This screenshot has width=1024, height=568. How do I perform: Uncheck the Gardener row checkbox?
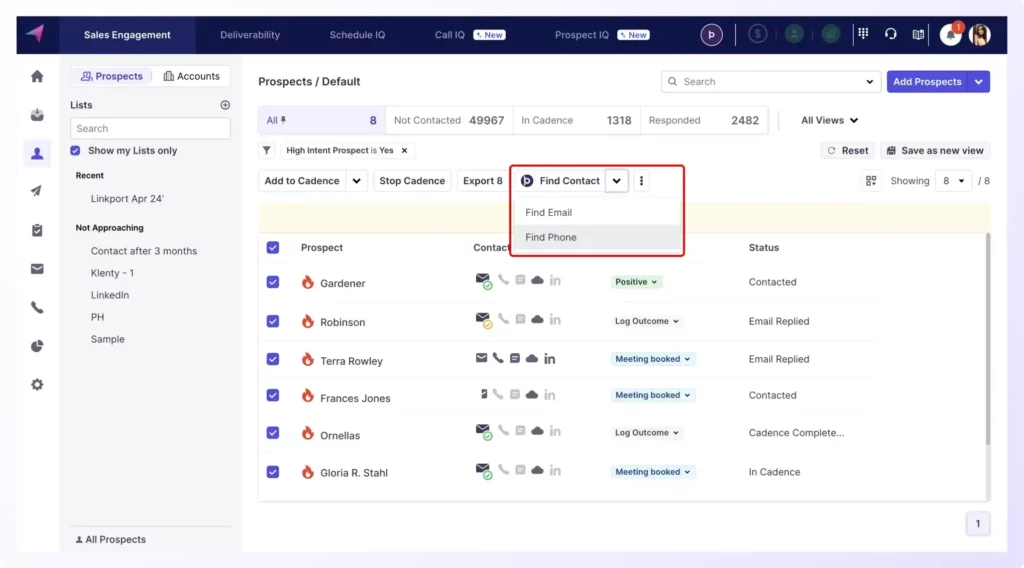point(273,282)
